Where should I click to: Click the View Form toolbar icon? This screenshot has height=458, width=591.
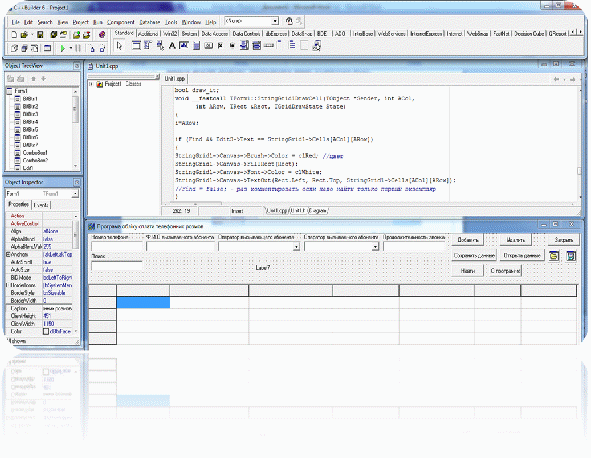click(x=24, y=48)
